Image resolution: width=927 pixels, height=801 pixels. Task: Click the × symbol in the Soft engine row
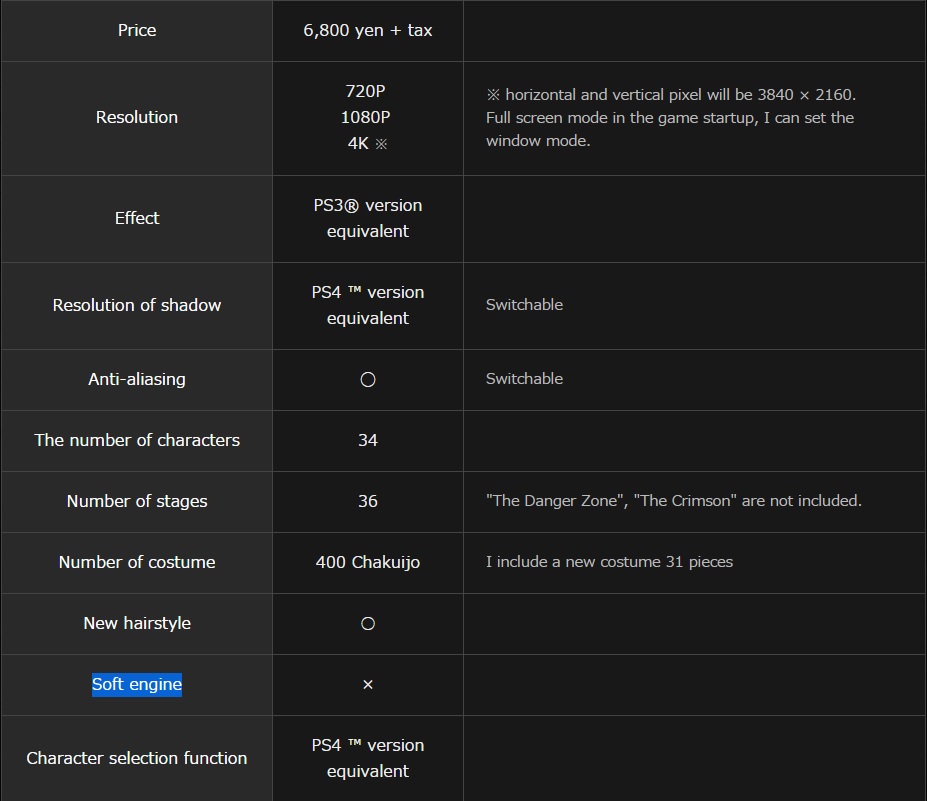click(x=368, y=685)
